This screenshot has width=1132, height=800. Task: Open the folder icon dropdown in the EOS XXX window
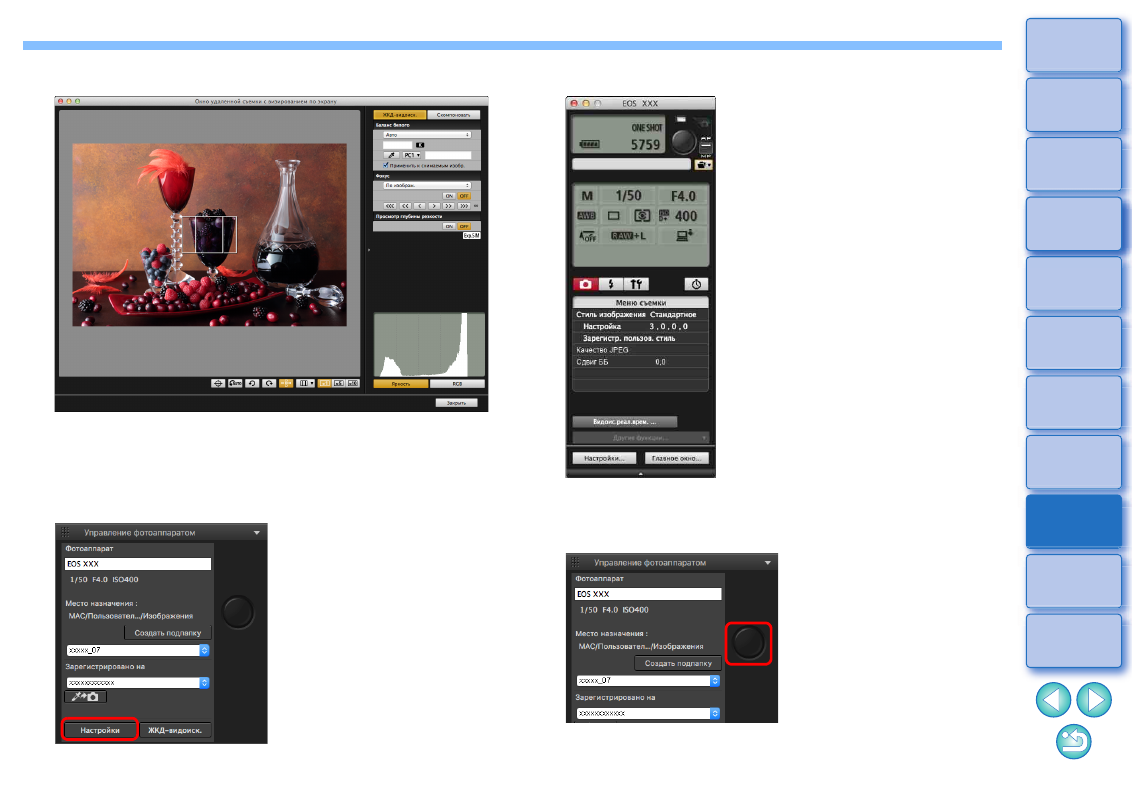(703, 165)
